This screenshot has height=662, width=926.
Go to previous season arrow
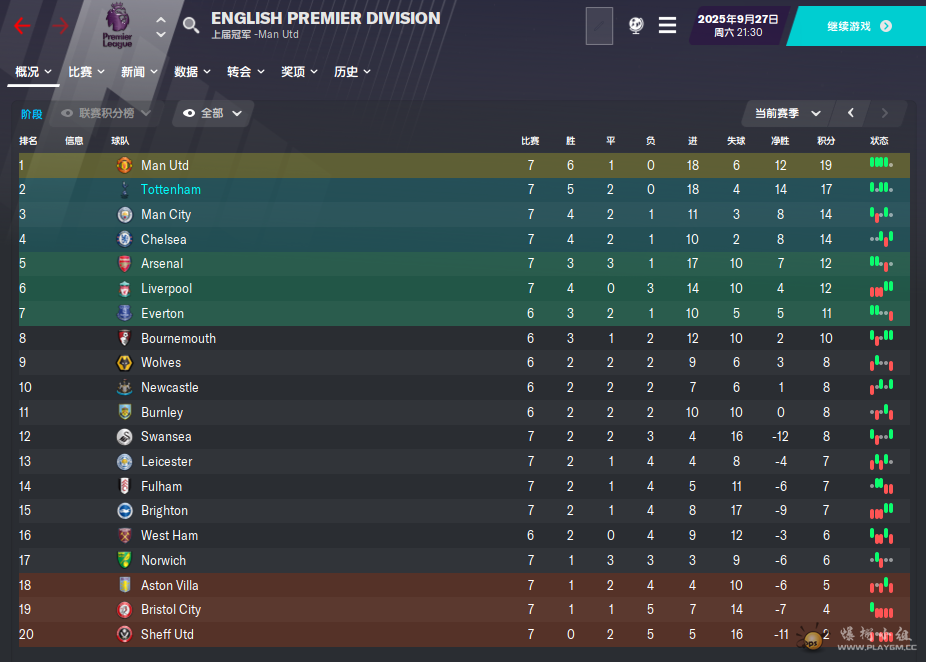tap(850, 113)
